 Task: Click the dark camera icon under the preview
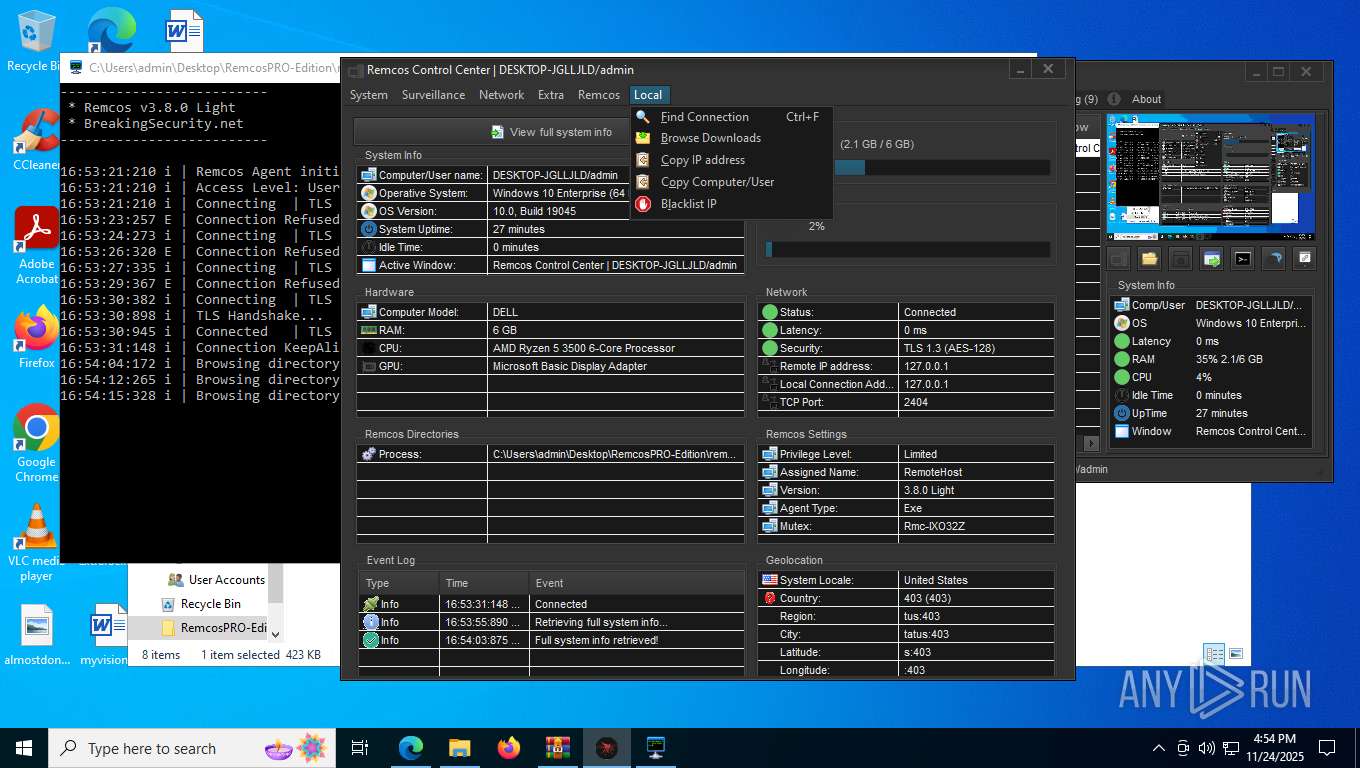click(1180, 259)
